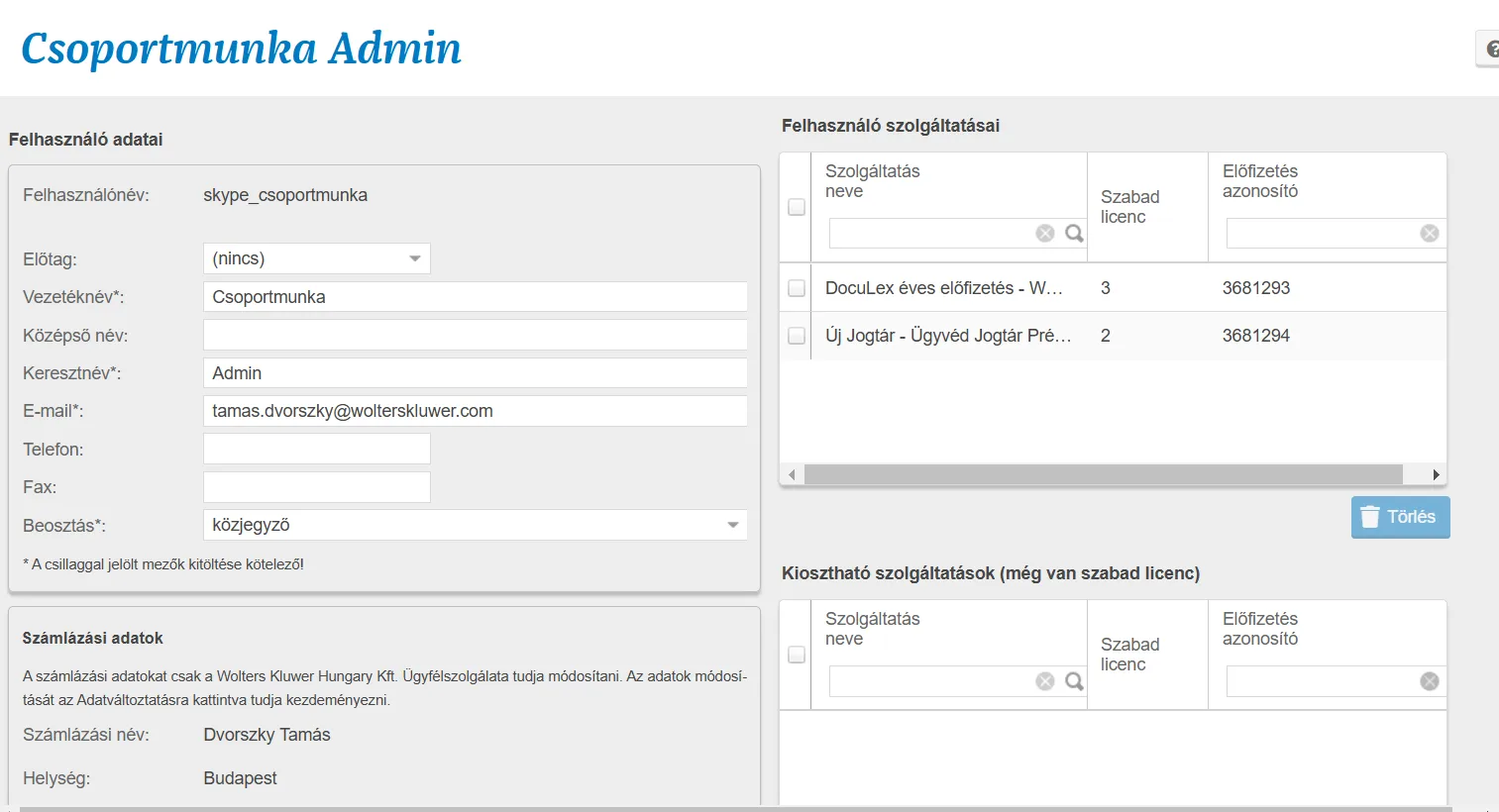Open the Beosztás dropdown showing közjegyző

(476, 525)
